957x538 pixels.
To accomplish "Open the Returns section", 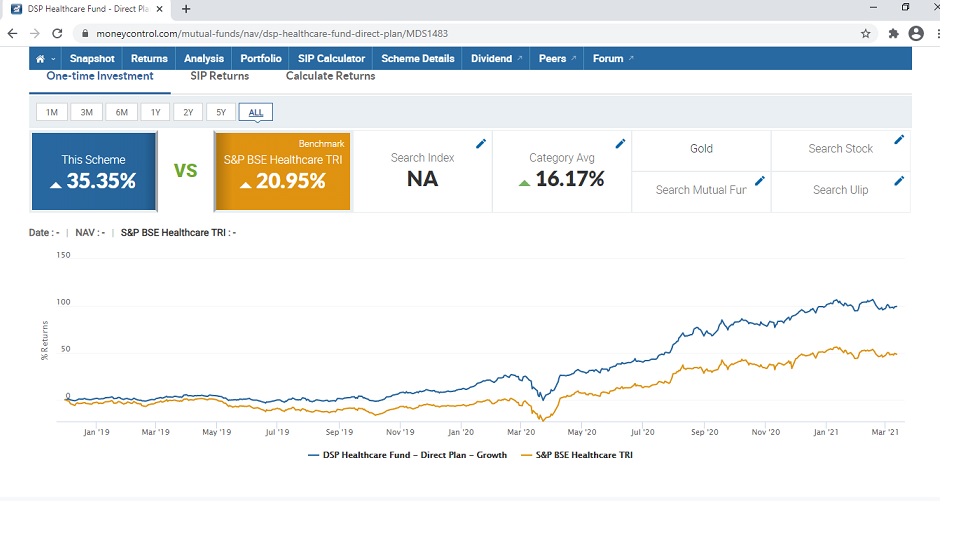I will pos(149,59).
